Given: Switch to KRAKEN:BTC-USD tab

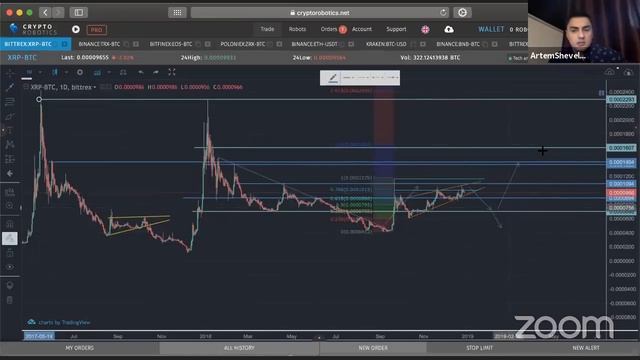Looking at the screenshot, I should coord(386,44).
